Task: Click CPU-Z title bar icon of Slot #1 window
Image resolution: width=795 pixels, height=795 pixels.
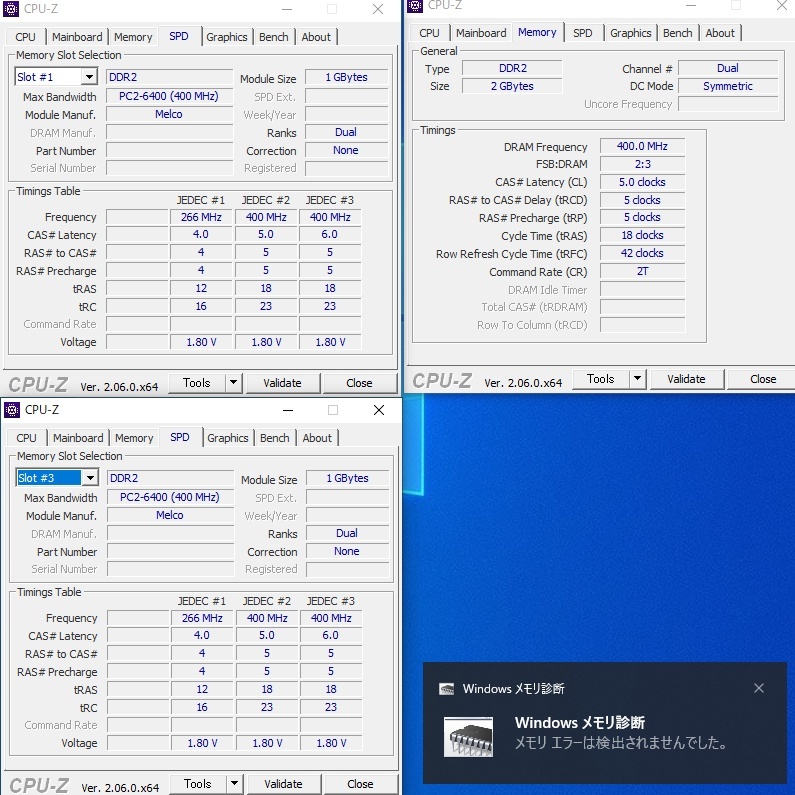Action: coord(11,9)
